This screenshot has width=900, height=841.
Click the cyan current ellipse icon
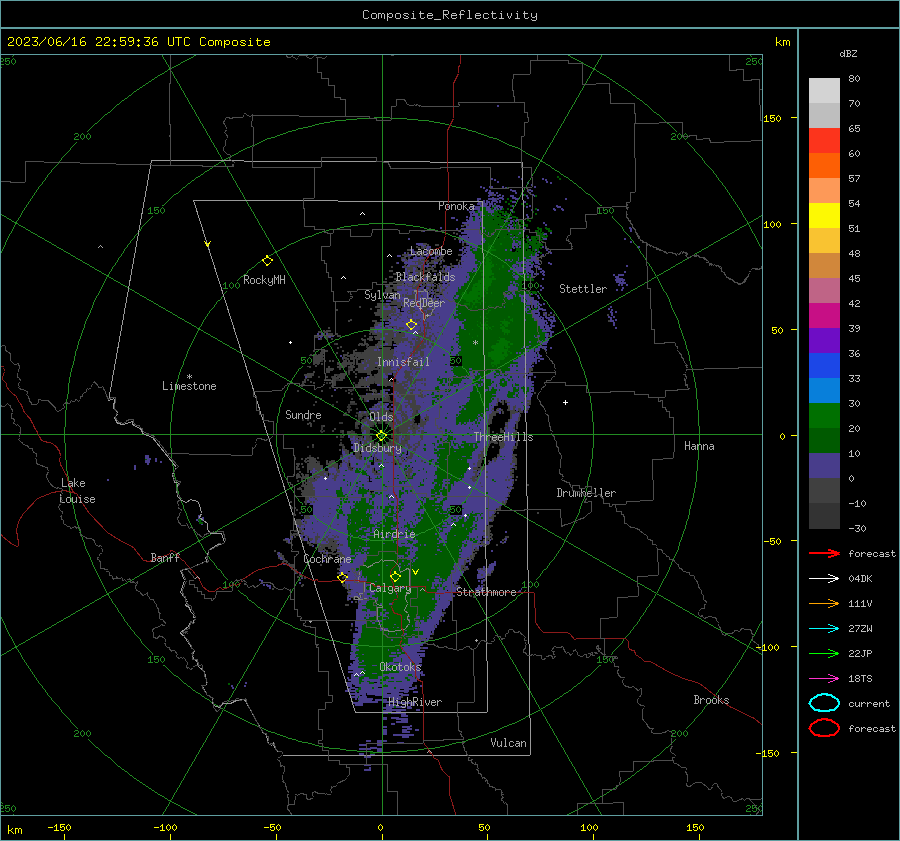824,703
